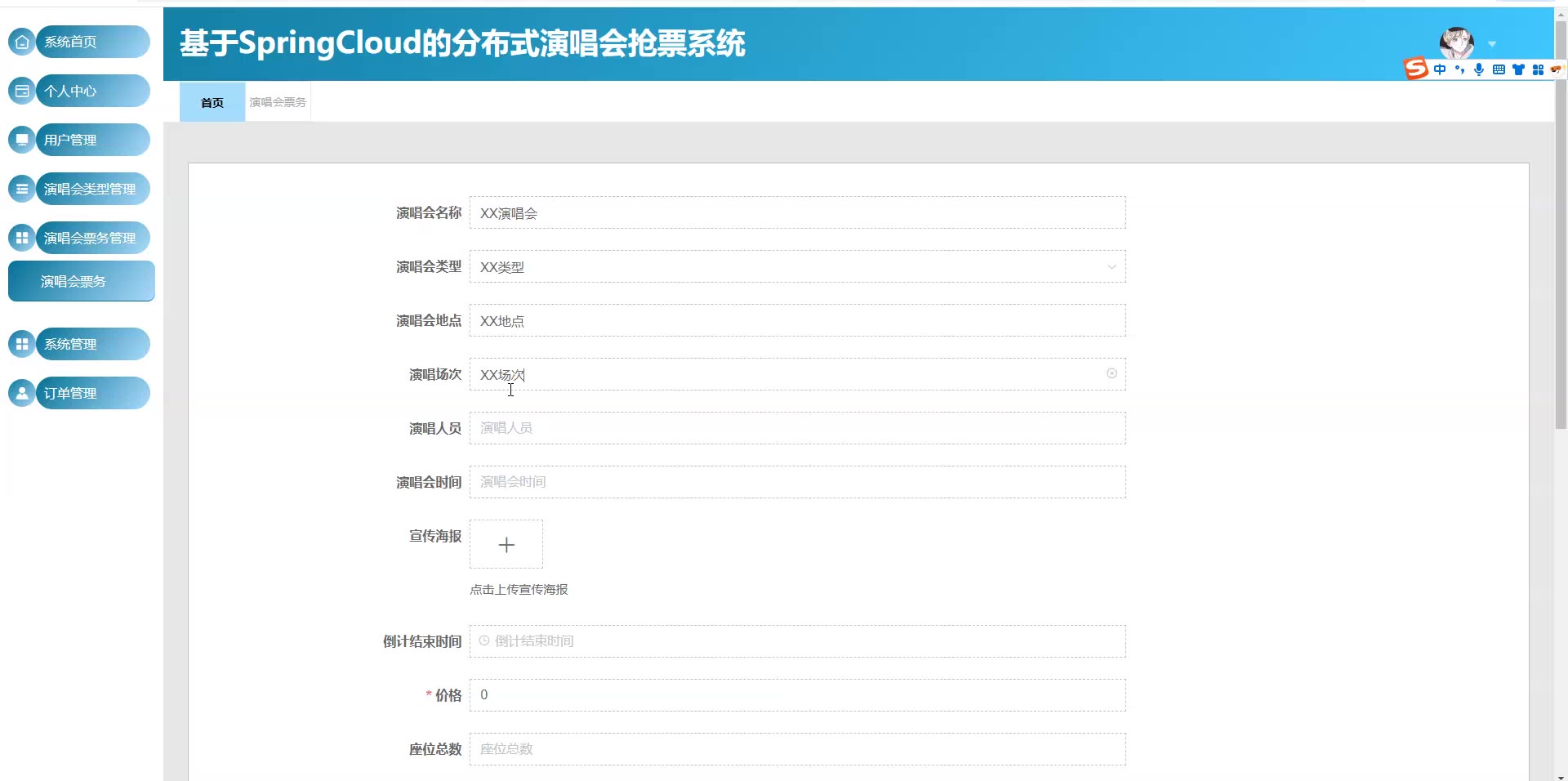The height and width of the screenshot is (781, 1568).
Task: Select the 演唱会票务 submenu item
Action: point(81,281)
